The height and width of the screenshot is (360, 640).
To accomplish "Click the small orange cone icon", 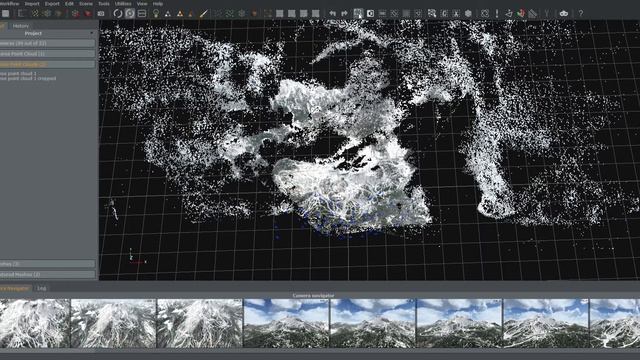I will click(191, 14).
